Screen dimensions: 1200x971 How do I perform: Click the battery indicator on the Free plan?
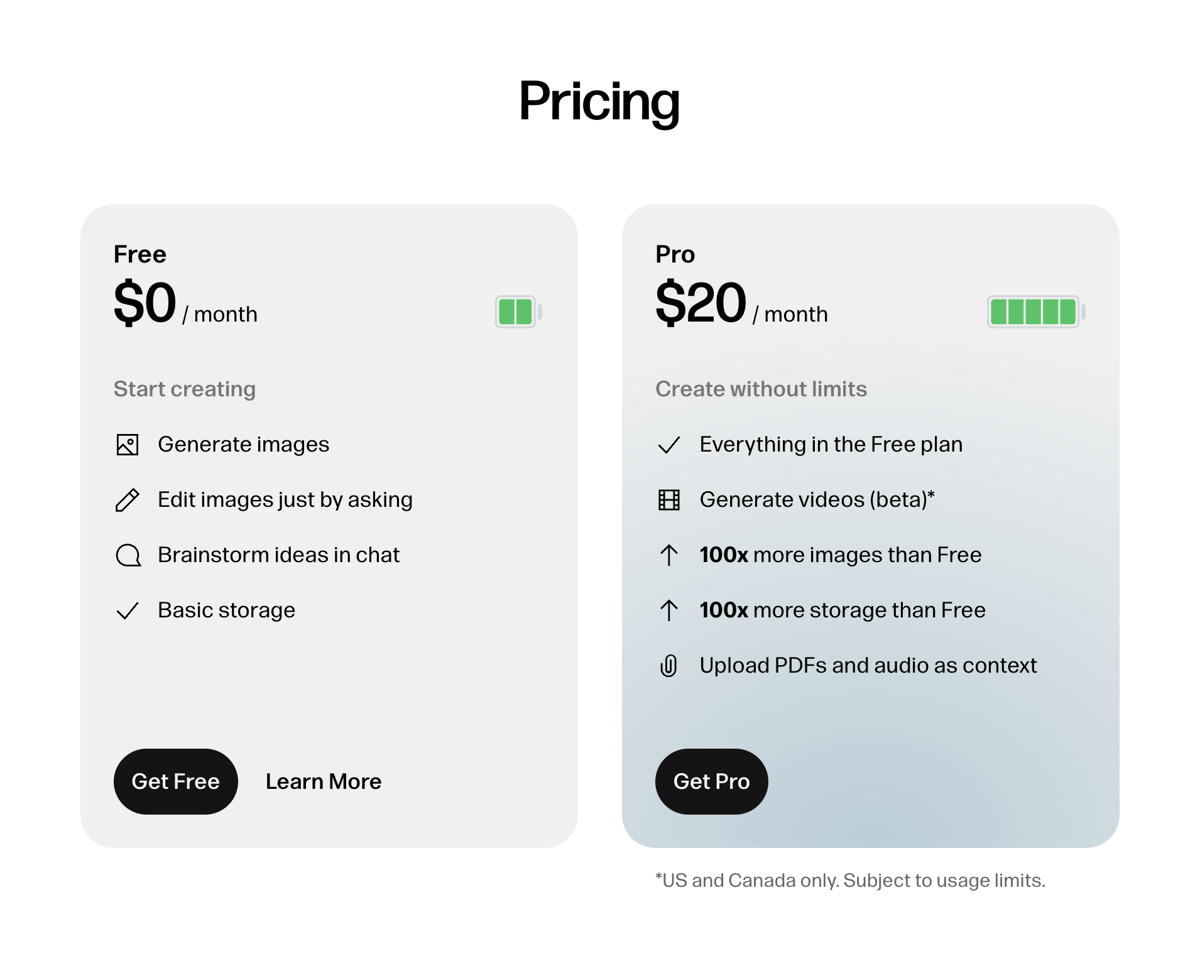coord(517,311)
